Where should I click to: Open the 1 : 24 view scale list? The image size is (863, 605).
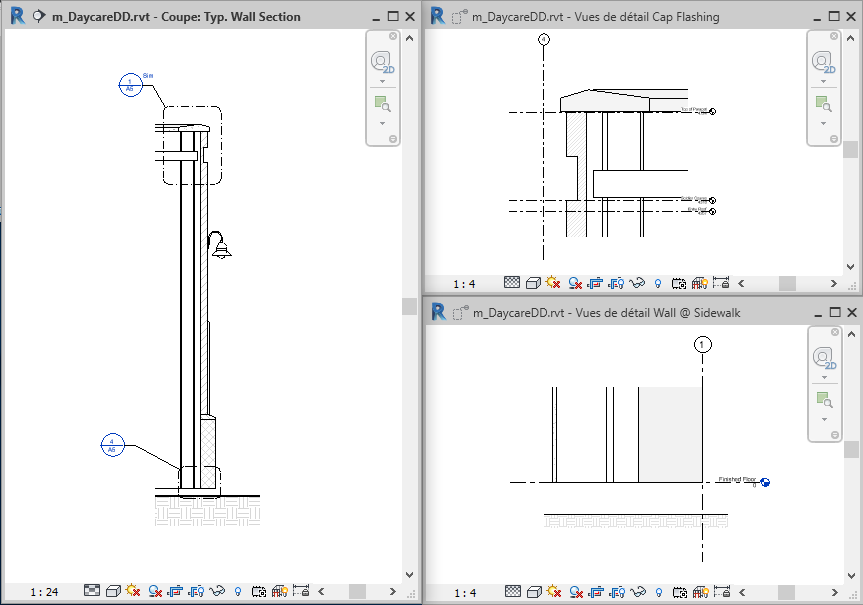pyautogui.click(x=44, y=592)
